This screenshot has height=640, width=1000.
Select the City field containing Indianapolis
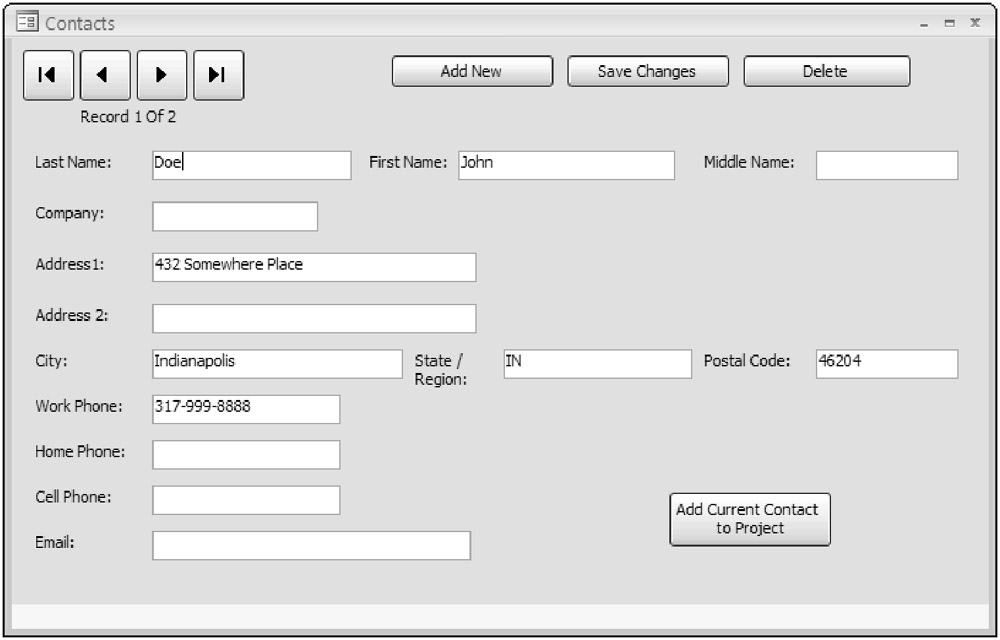click(276, 363)
